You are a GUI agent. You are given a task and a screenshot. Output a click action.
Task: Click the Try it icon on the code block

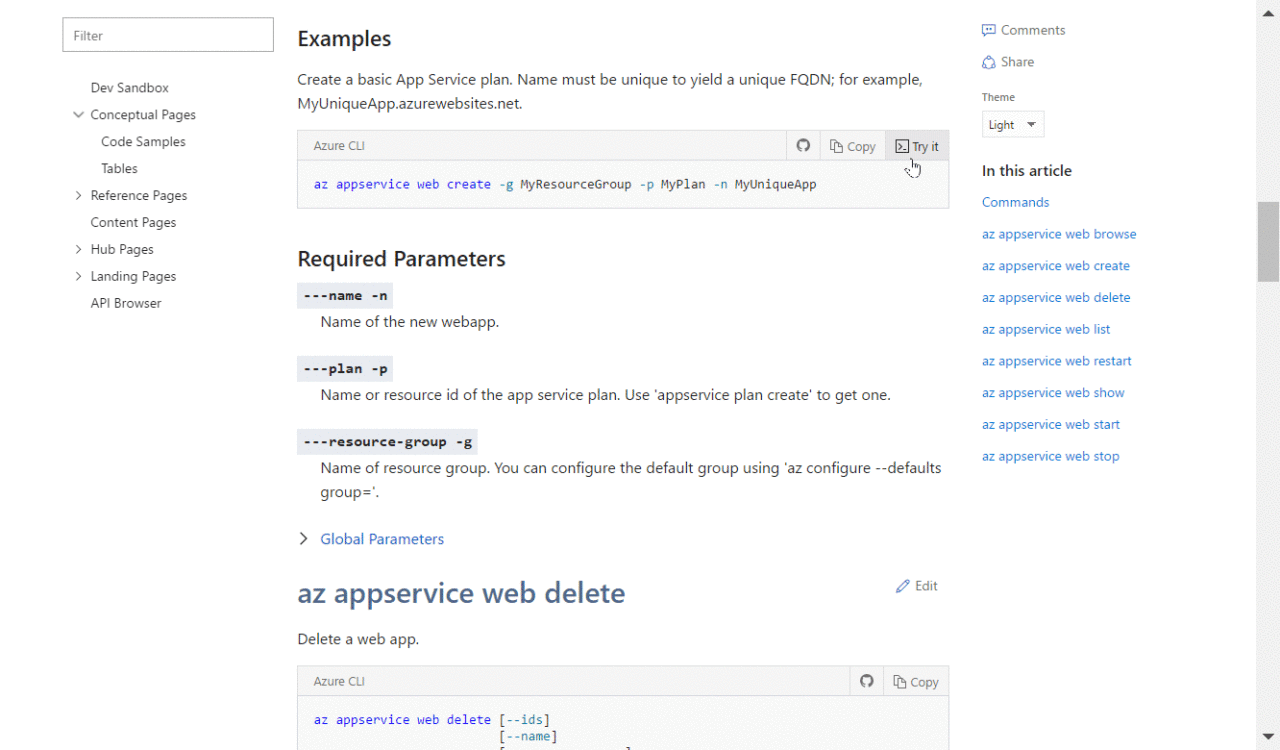tap(916, 145)
